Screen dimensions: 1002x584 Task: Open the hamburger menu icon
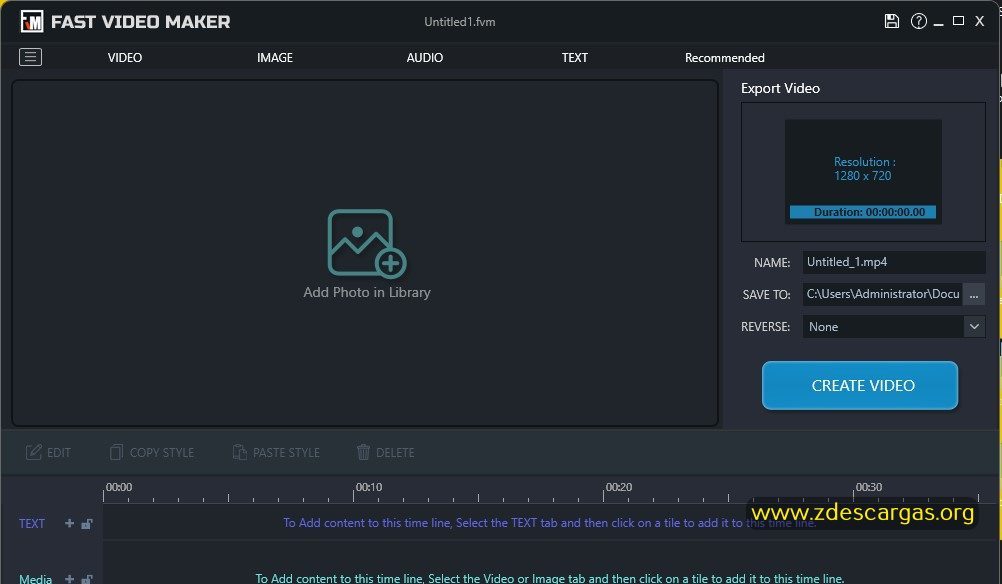click(30, 58)
